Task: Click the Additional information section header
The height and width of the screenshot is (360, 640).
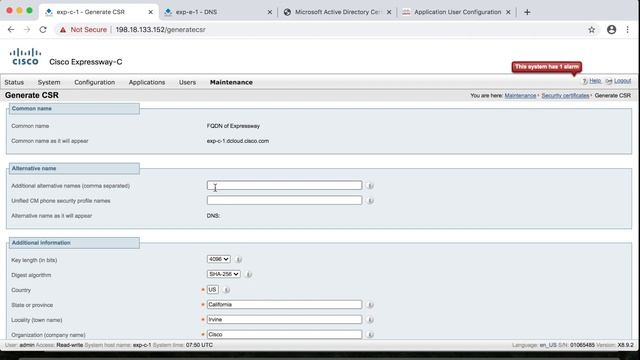Action: 74,243
